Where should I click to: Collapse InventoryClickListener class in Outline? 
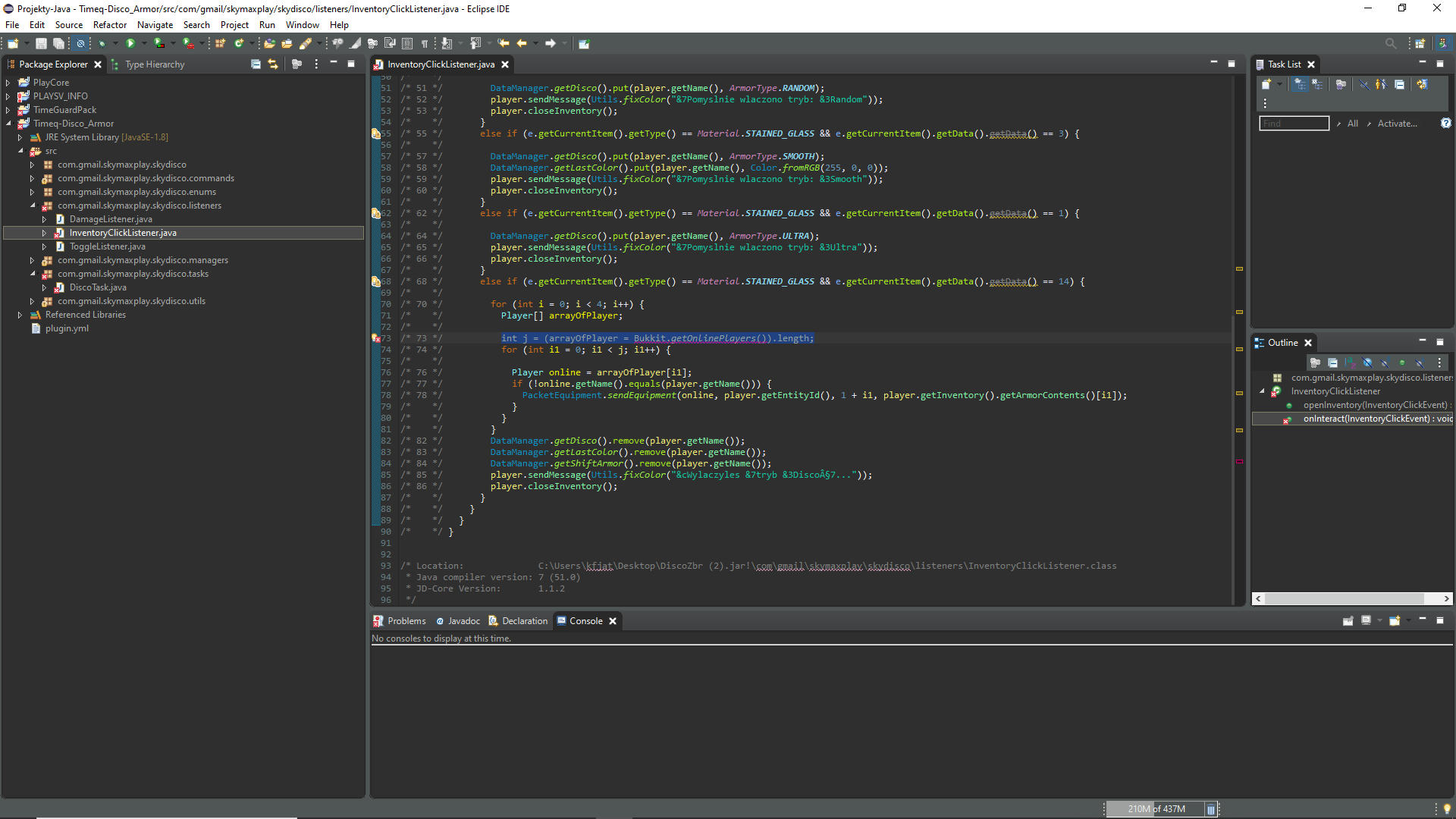click(x=1263, y=391)
